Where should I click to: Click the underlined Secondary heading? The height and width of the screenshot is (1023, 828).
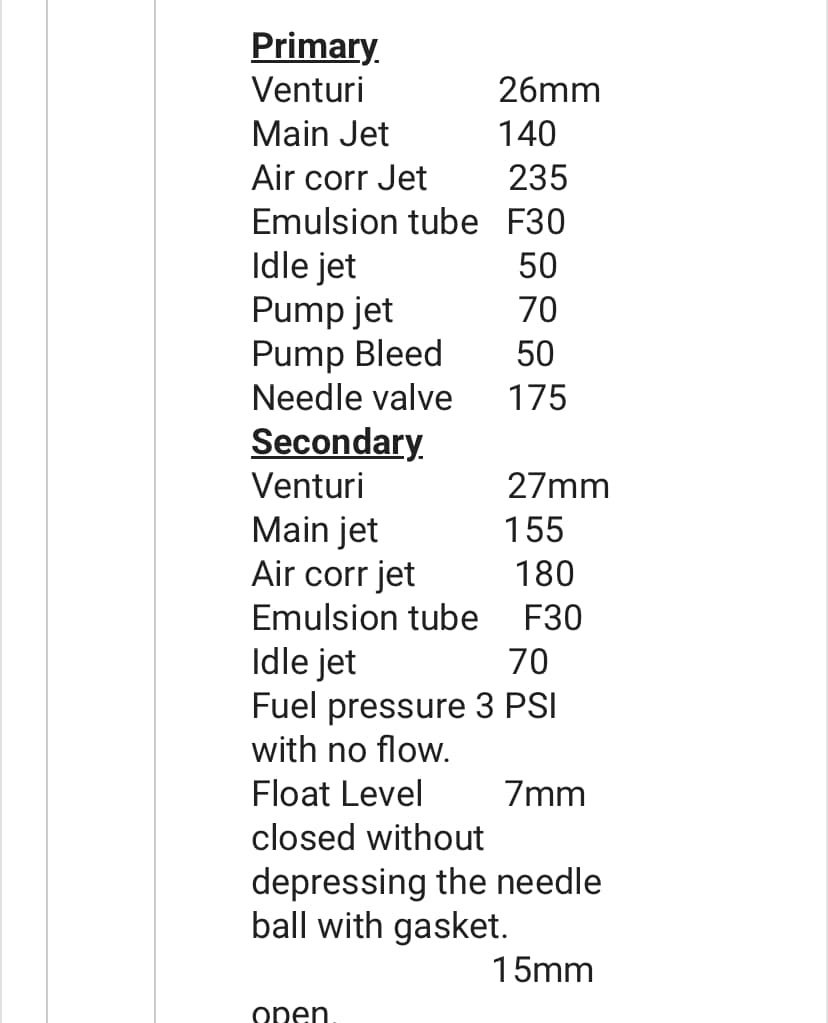(x=337, y=444)
